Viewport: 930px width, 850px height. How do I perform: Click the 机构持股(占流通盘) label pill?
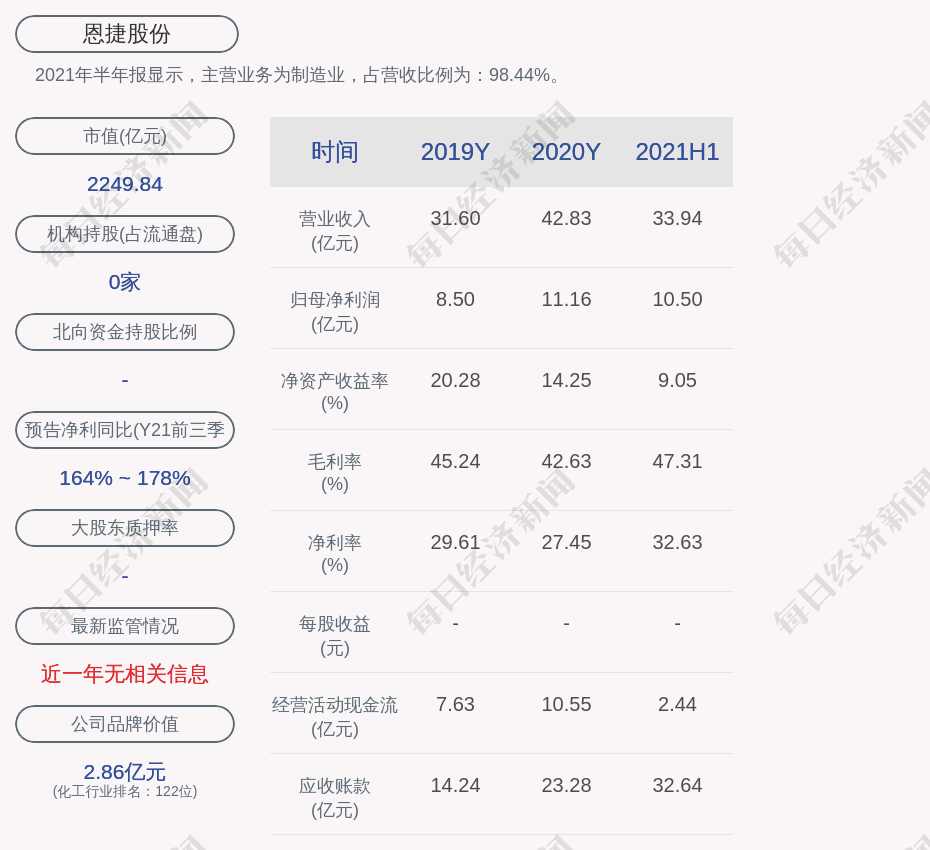click(125, 234)
